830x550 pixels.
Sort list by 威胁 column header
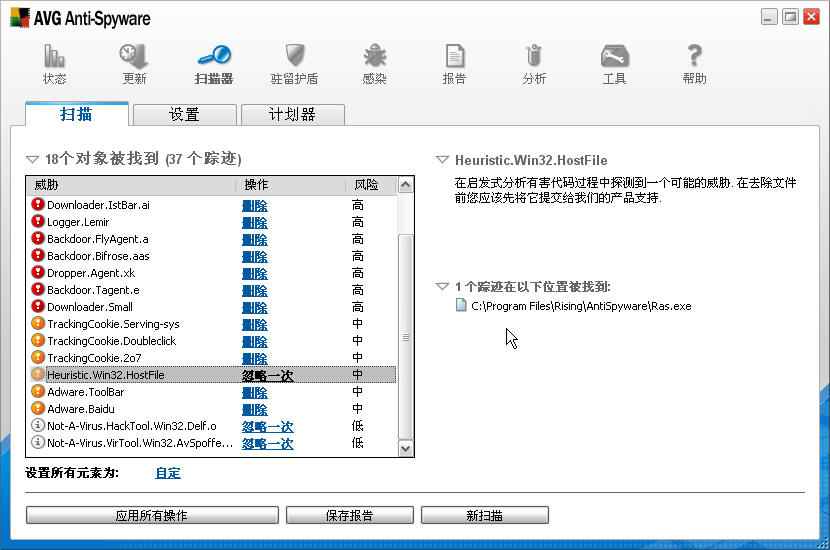(131, 185)
